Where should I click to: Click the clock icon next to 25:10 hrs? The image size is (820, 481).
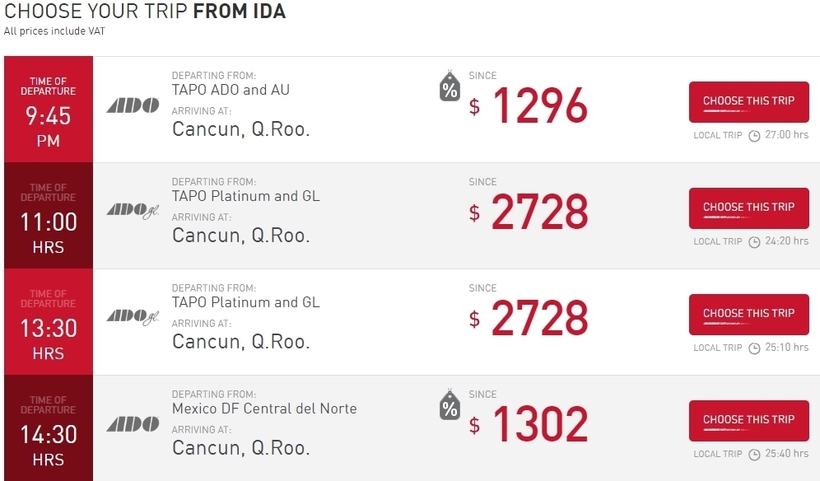click(x=754, y=348)
